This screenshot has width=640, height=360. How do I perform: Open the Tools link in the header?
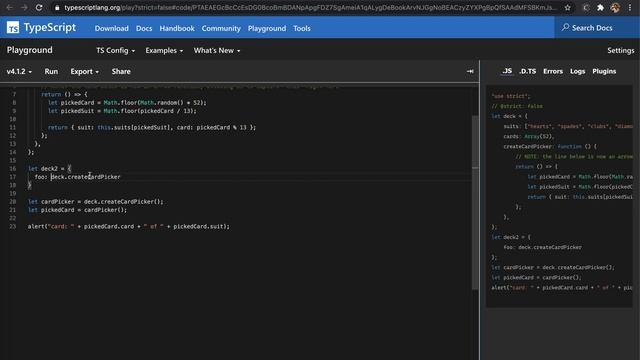click(302, 28)
